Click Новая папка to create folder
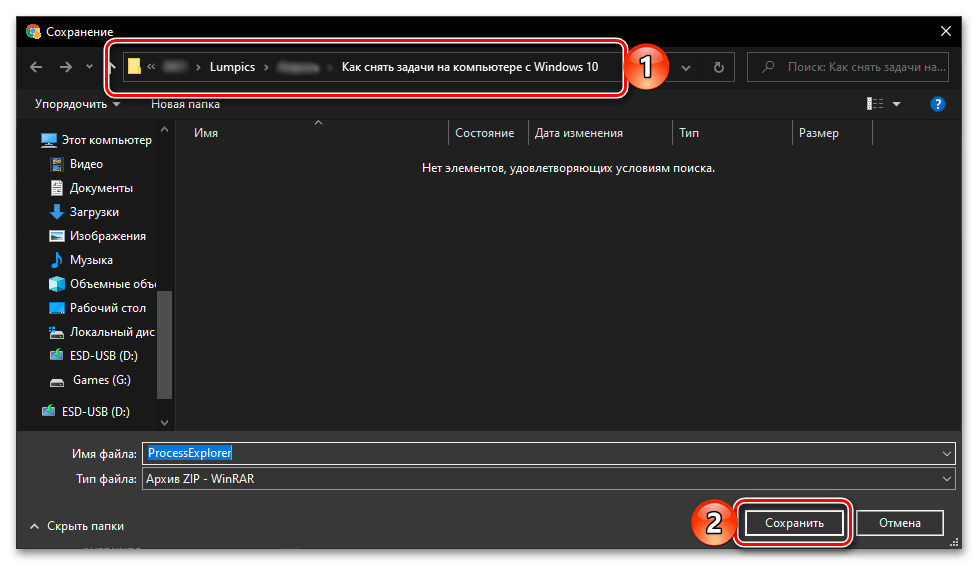Viewport: 978px width, 565px height. pyautogui.click(x=185, y=104)
